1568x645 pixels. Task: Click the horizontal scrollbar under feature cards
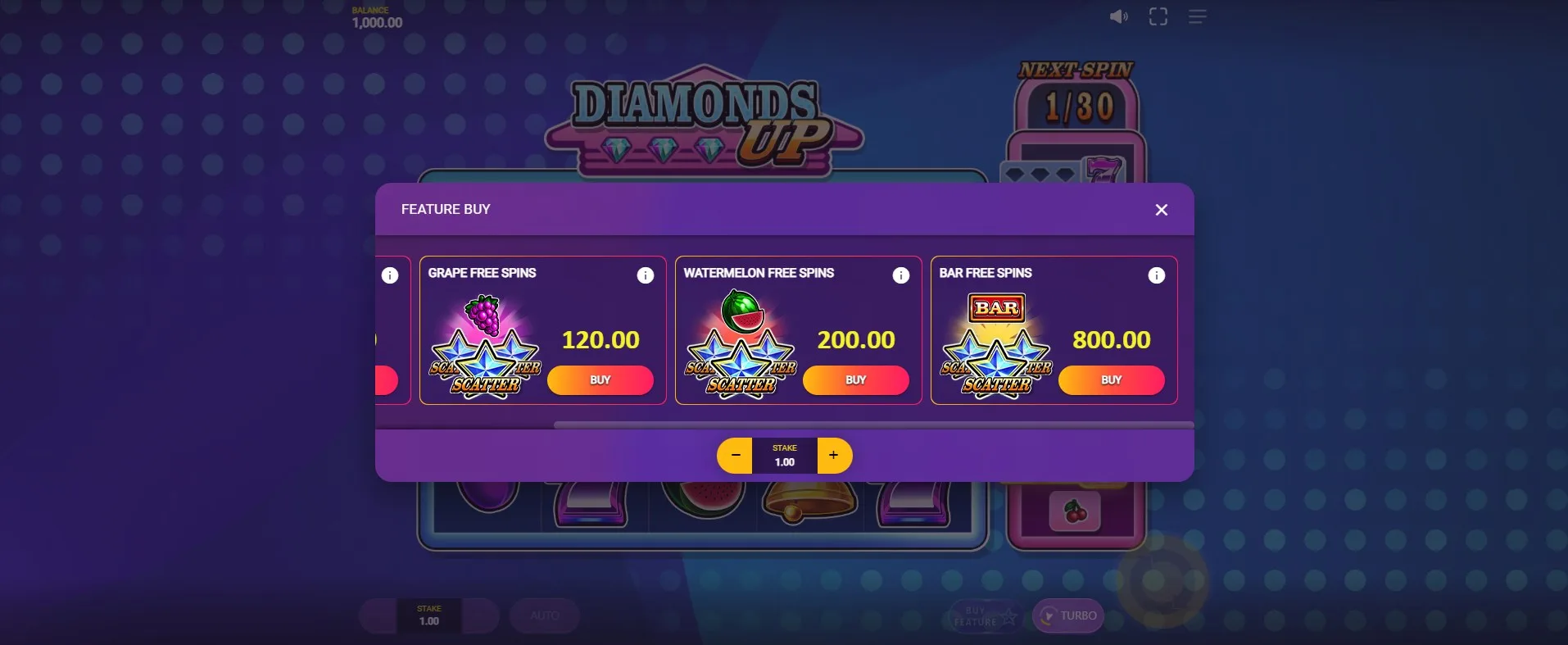point(873,425)
